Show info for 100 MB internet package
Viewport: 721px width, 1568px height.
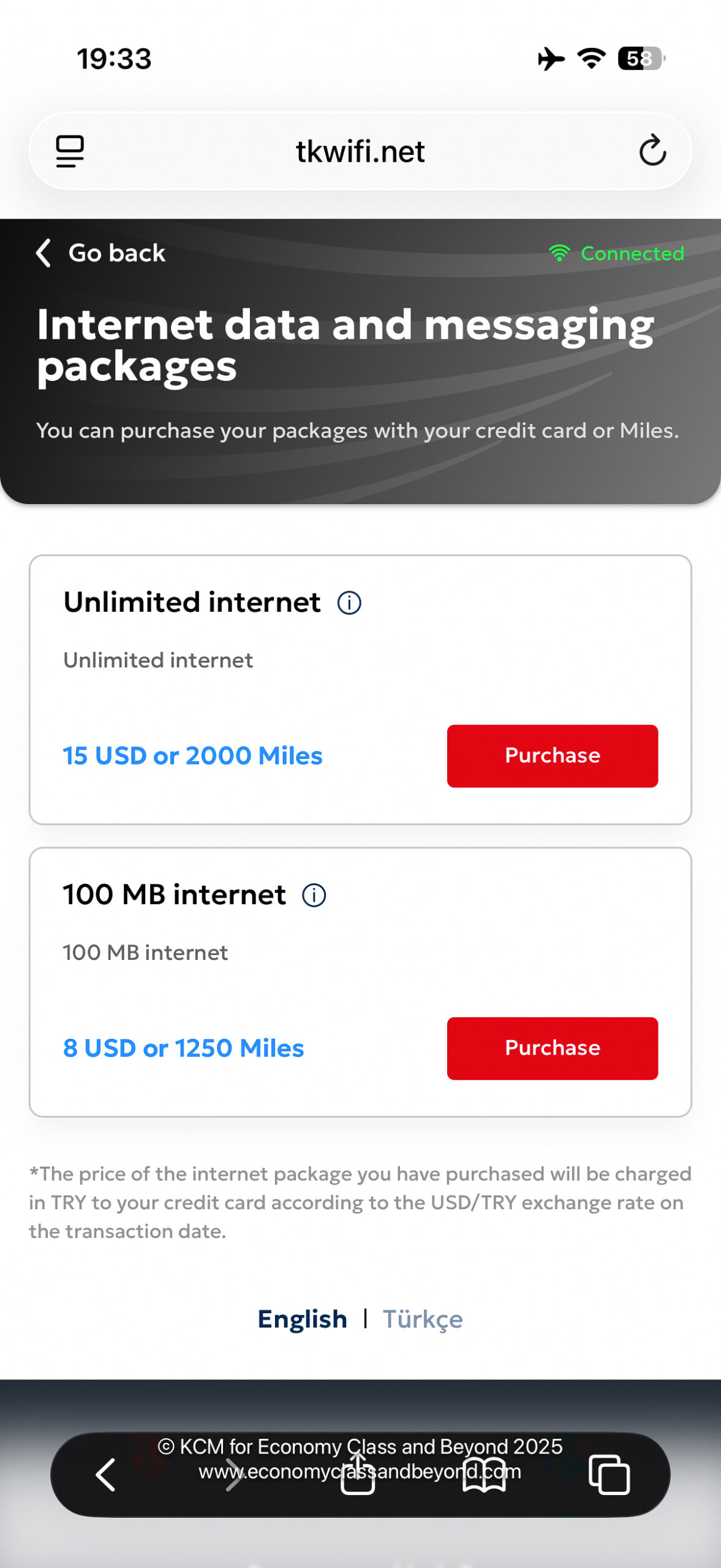click(314, 895)
